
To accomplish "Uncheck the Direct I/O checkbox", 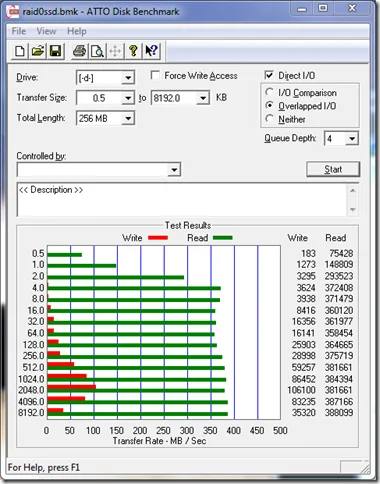I will (x=269, y=75).
